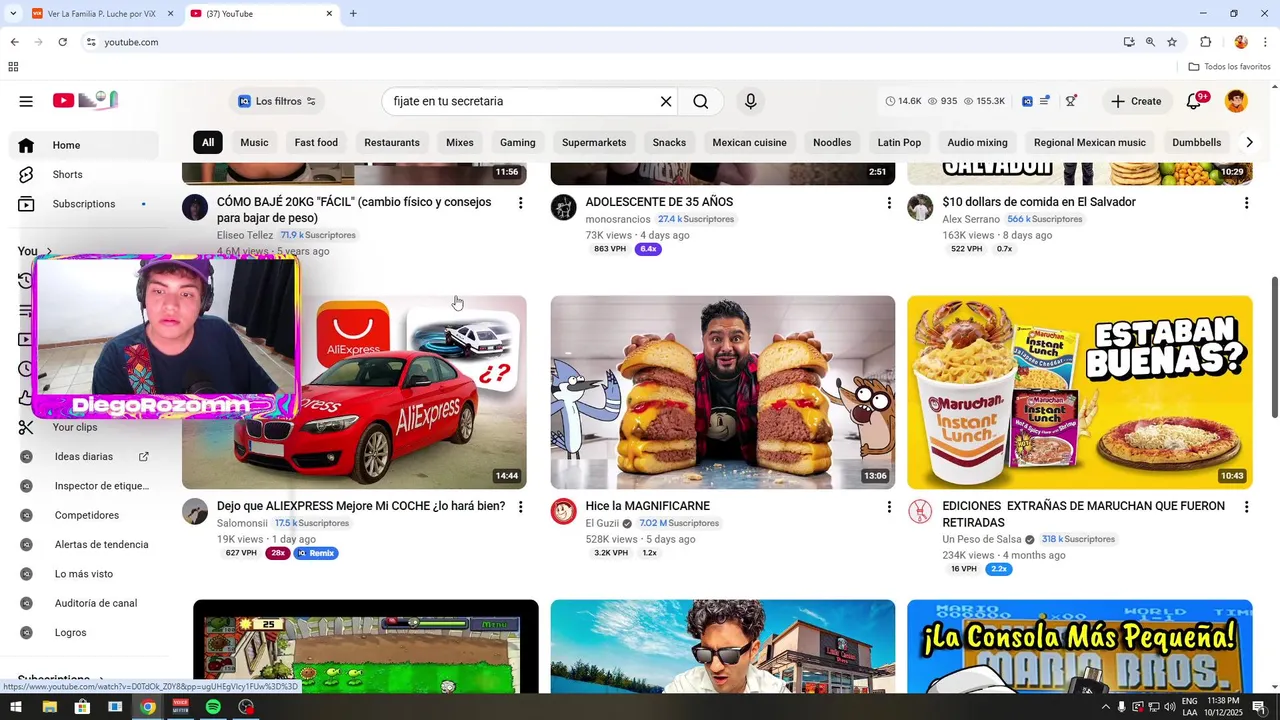1280x720 pixels.
Task: Select the Gaming filter chip
Action: [518, 142]
